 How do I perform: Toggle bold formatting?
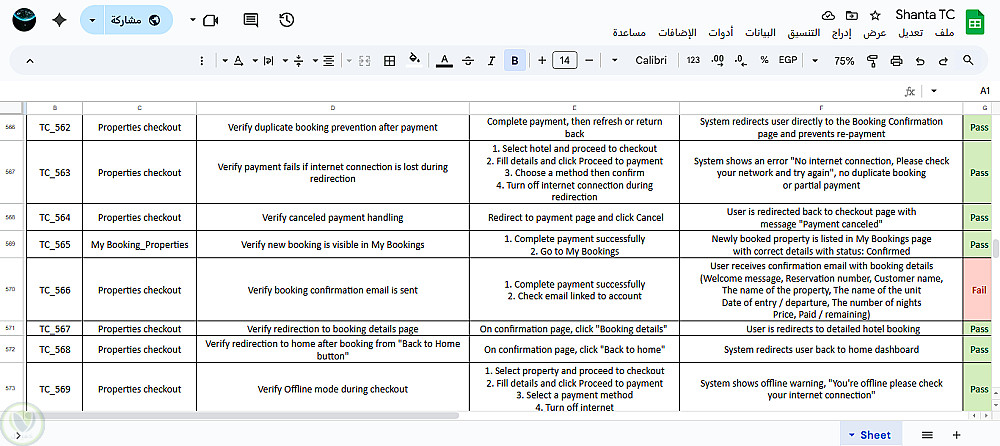pyautogui.click(x=515, y=61)
